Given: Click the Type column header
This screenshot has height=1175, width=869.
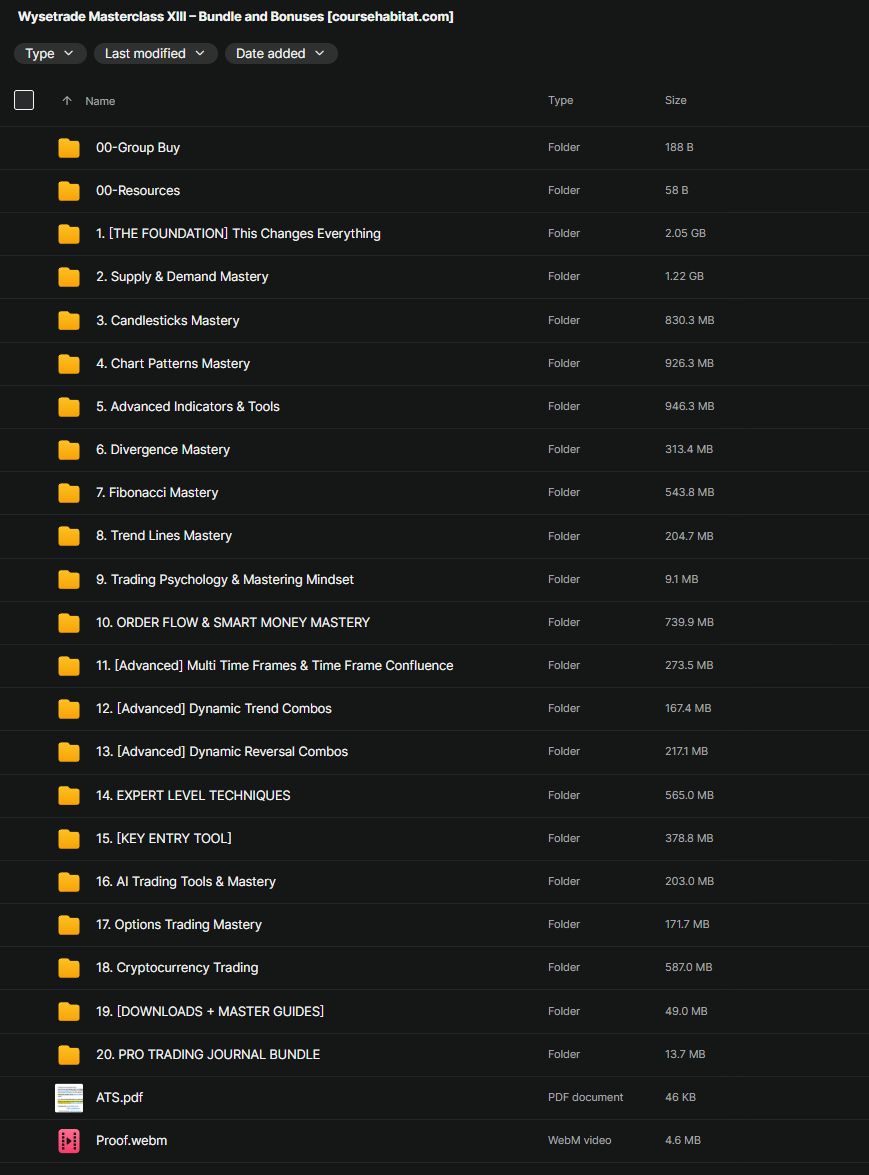Looking at the screenshot, I should [x=560, y=100].
